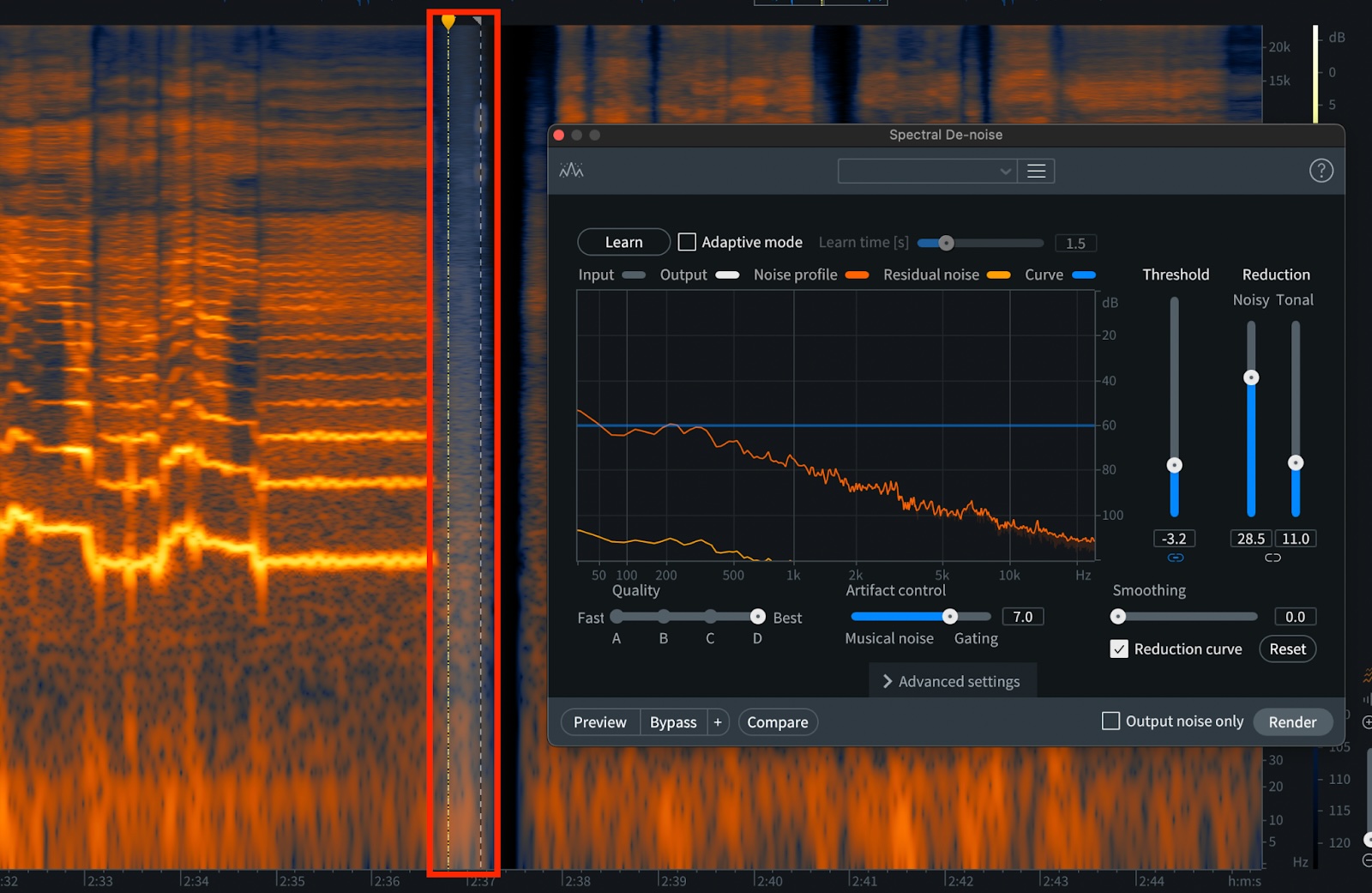Click the Gating label
1372x893 pixels.
pos(976,638)
